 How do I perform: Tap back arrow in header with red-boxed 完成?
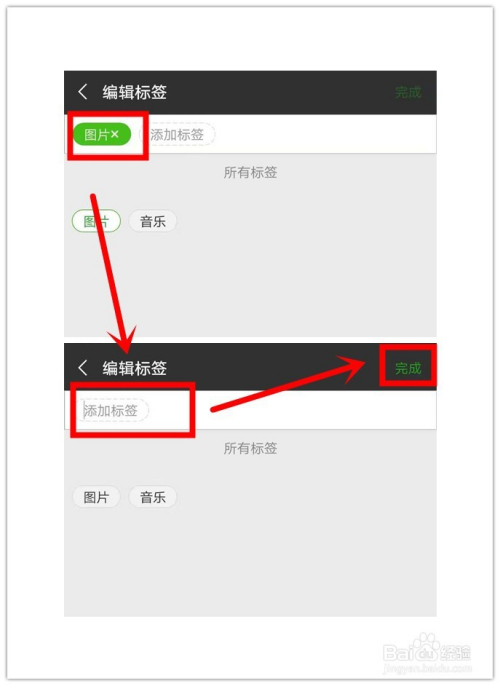click(x=82, y=368)
